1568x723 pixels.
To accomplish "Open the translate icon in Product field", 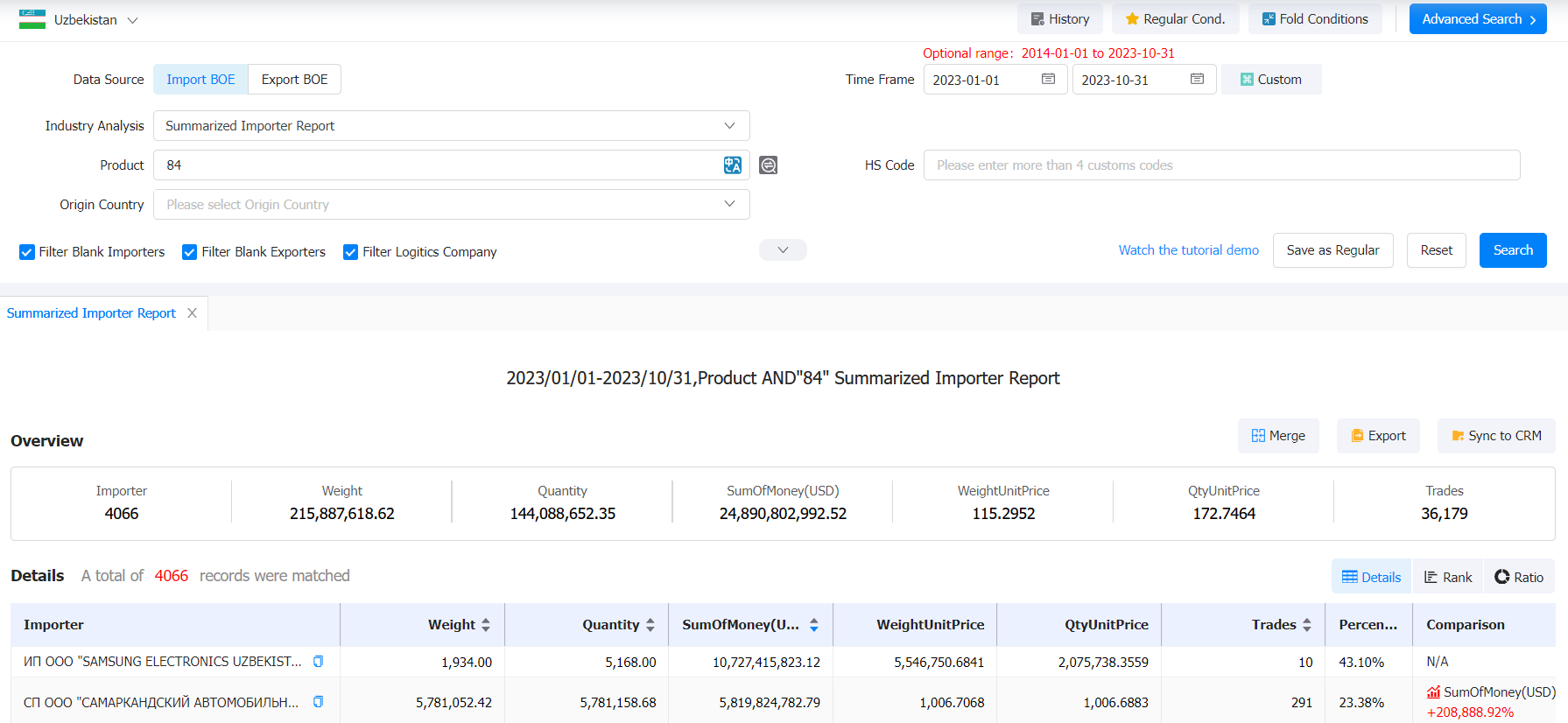I will [x=733, y=165].
